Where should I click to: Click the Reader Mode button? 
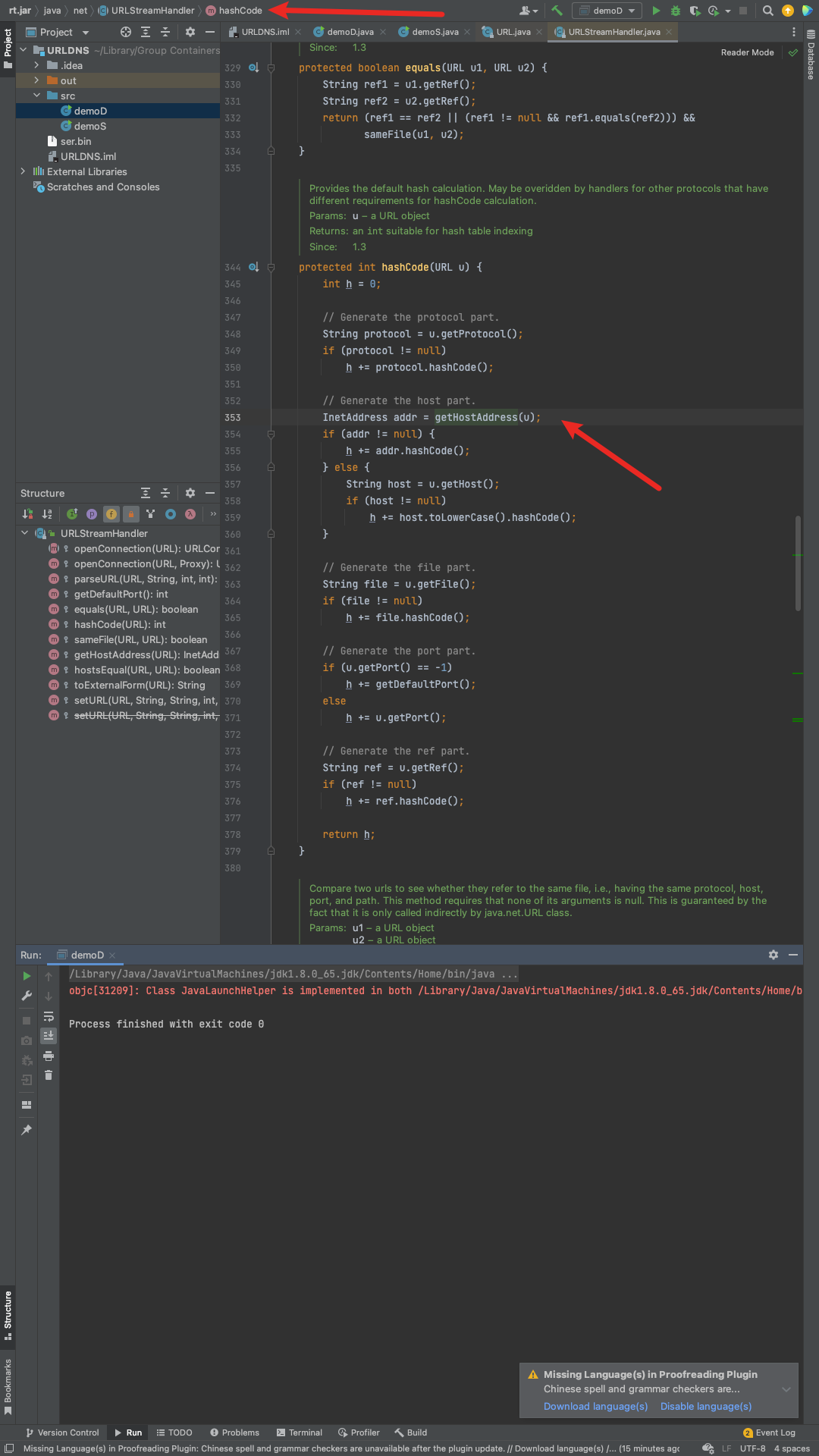point(747,52)
